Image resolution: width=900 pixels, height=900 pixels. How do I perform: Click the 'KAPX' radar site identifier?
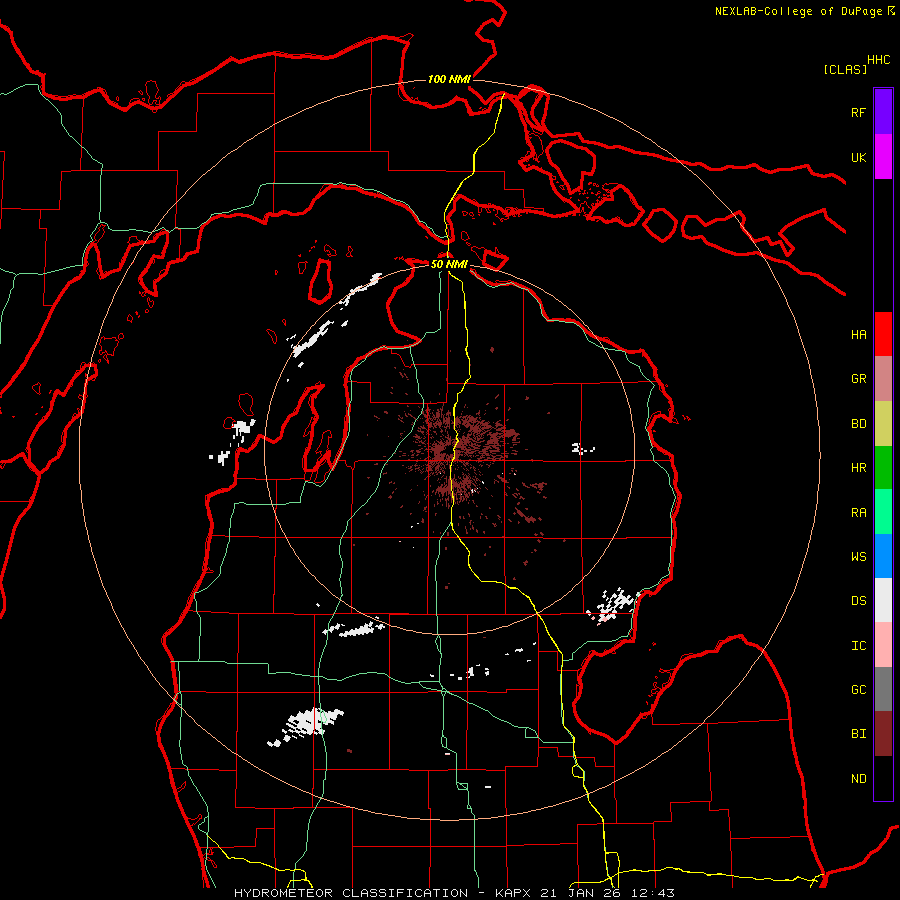(x=513, y=893)
